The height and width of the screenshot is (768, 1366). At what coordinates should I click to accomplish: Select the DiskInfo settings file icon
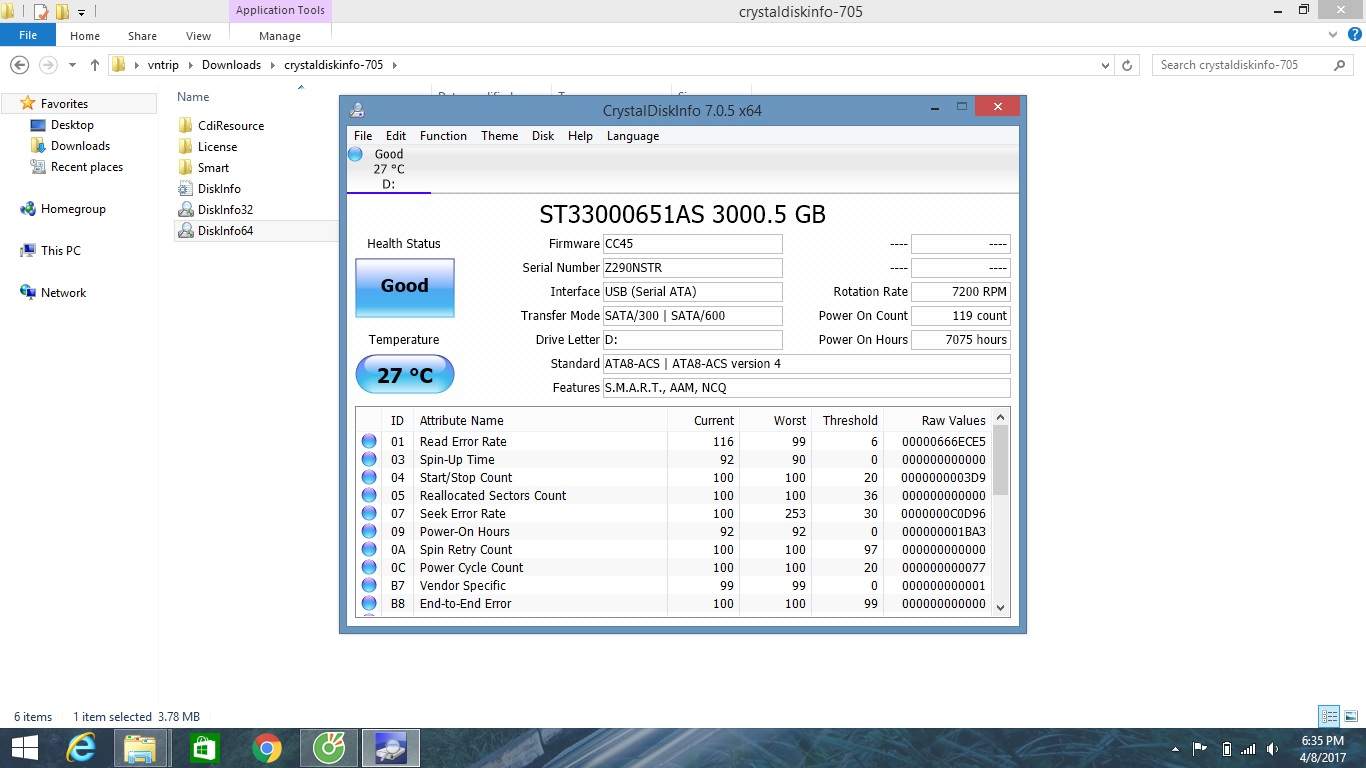pyautogui.click(x=185, y=188)
